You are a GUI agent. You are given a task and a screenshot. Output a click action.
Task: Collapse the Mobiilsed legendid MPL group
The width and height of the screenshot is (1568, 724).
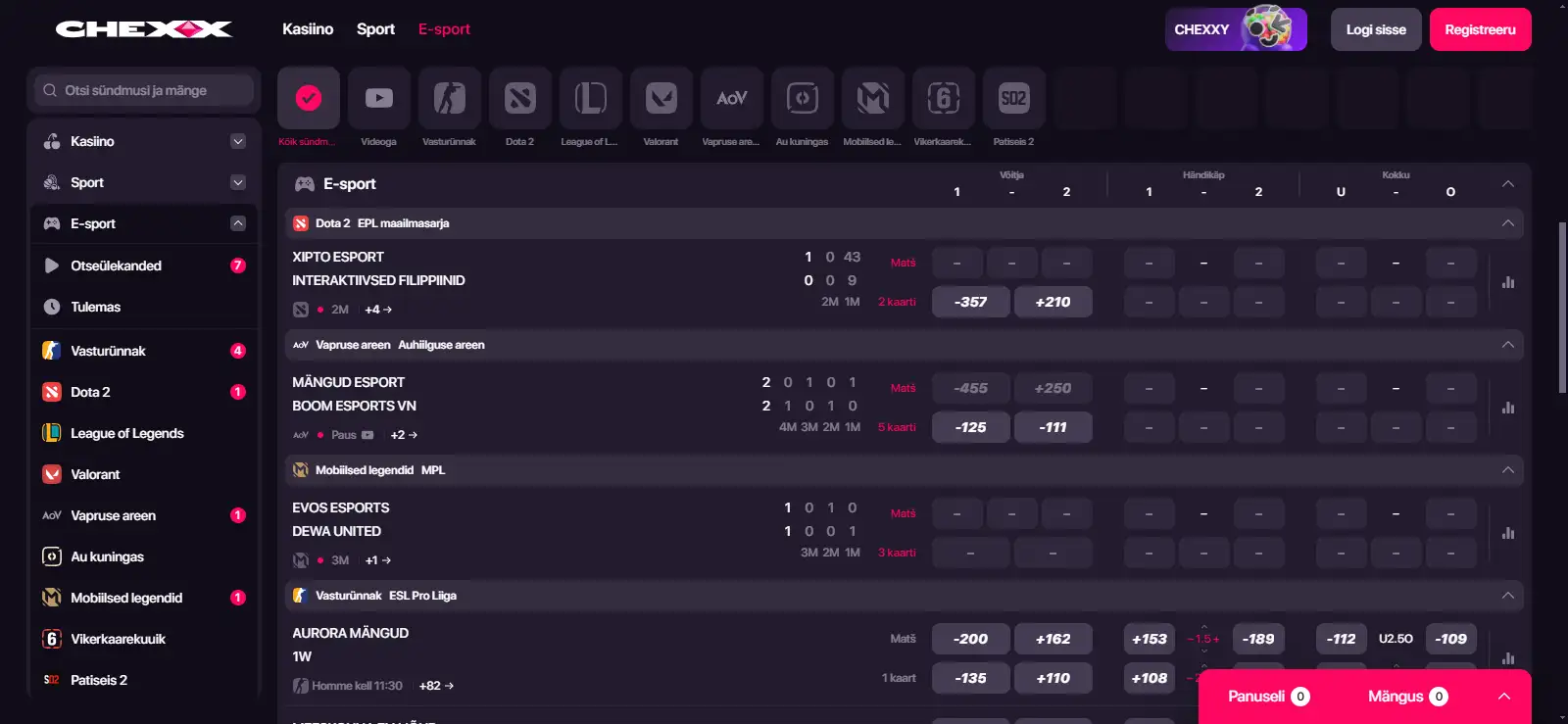click(x=1508, y=470)
